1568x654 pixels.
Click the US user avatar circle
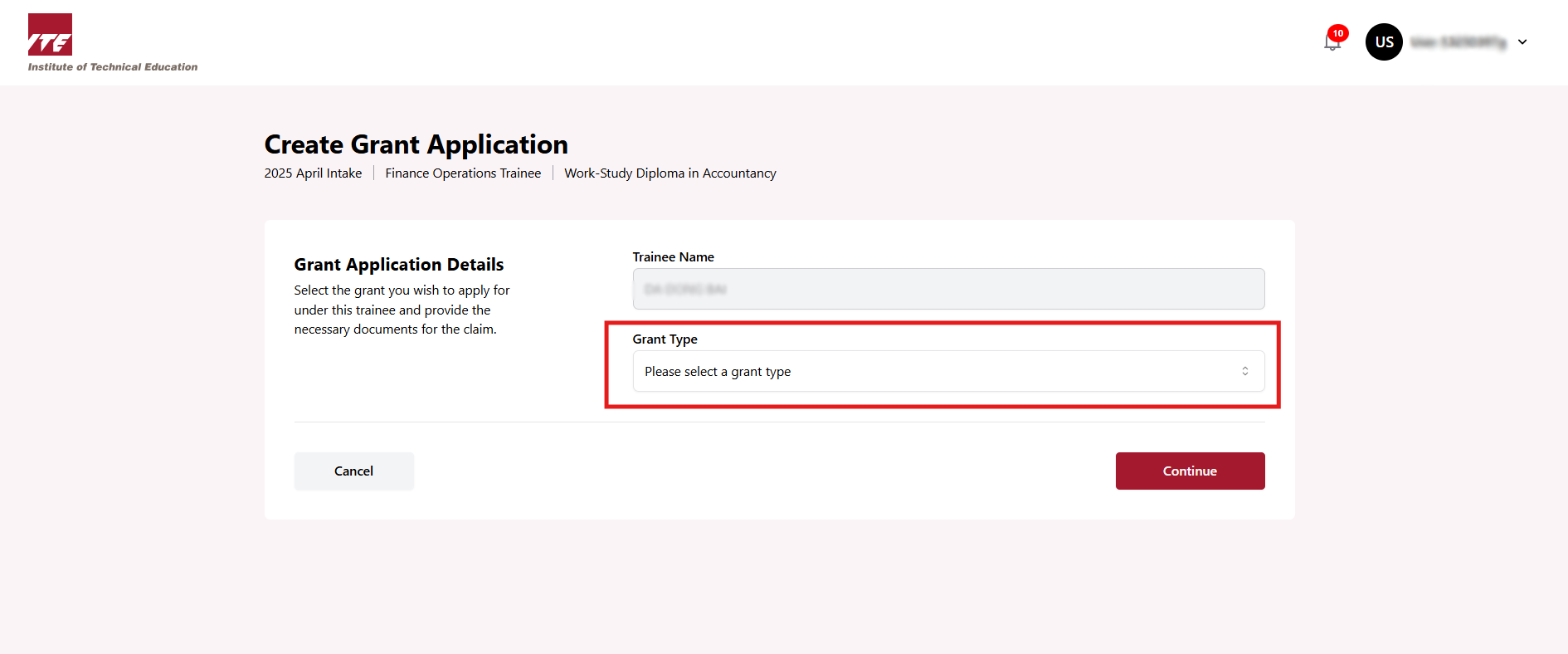[x=1384, y=42]
